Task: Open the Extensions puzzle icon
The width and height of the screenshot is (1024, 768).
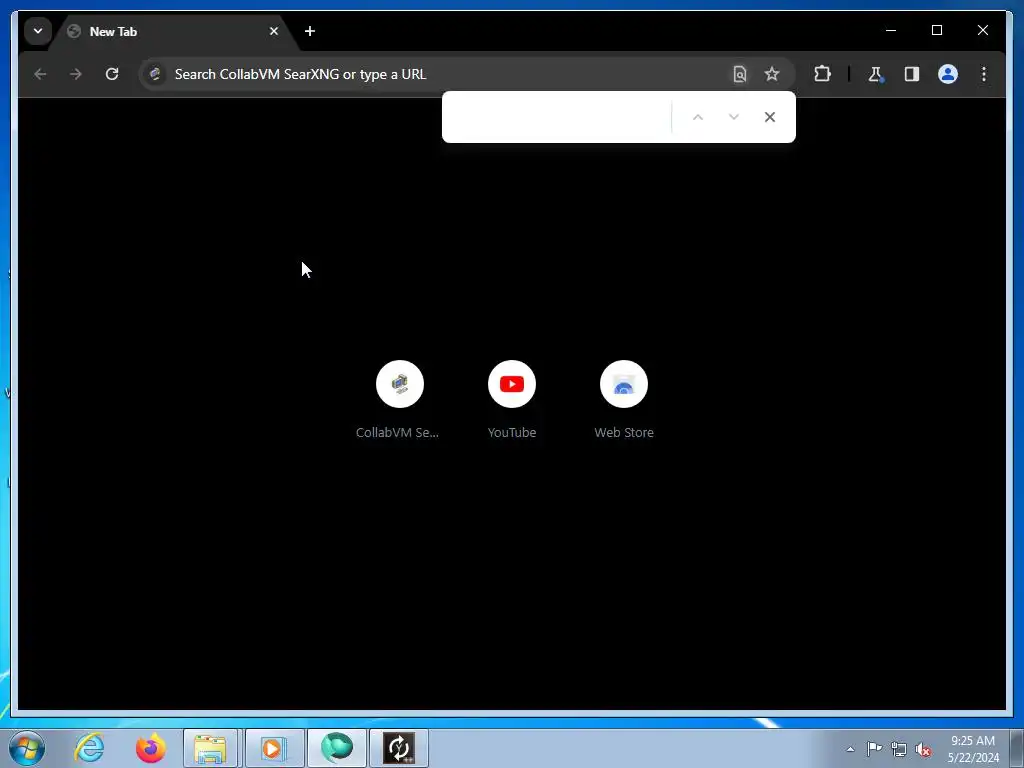Action: point(822,74)
